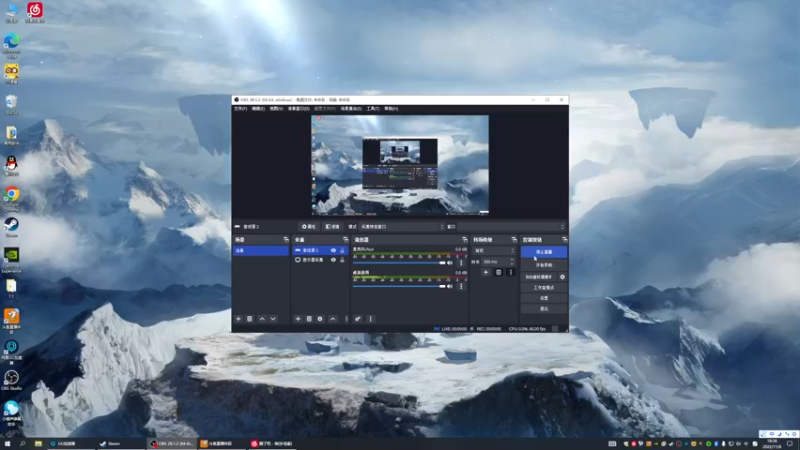This screenshot has width=800, height=450.
Task: Open Mic/Aux channel options three-dot menu
Action: (x=461, y=263)
